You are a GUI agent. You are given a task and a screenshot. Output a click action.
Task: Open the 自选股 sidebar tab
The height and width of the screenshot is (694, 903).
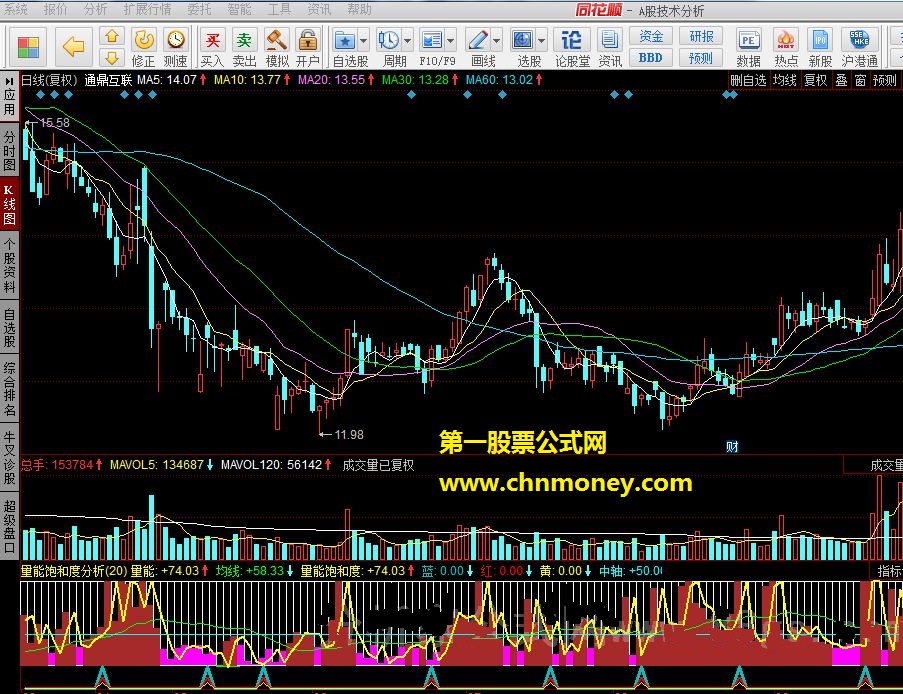click(9, 328)
